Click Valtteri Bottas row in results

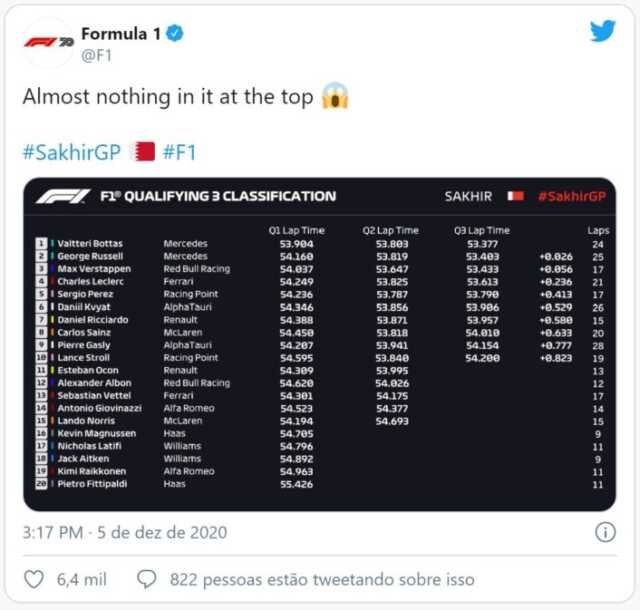[100, 243]
